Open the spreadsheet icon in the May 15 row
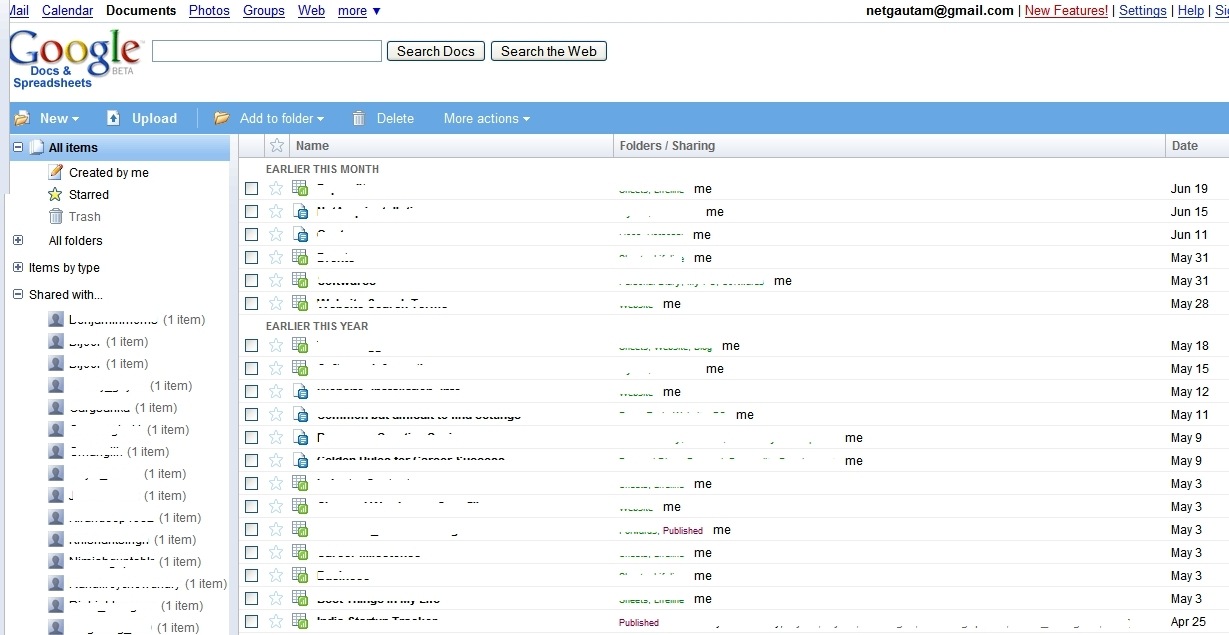The height and width of the screenshot is (635, 1229). (300, 368)
